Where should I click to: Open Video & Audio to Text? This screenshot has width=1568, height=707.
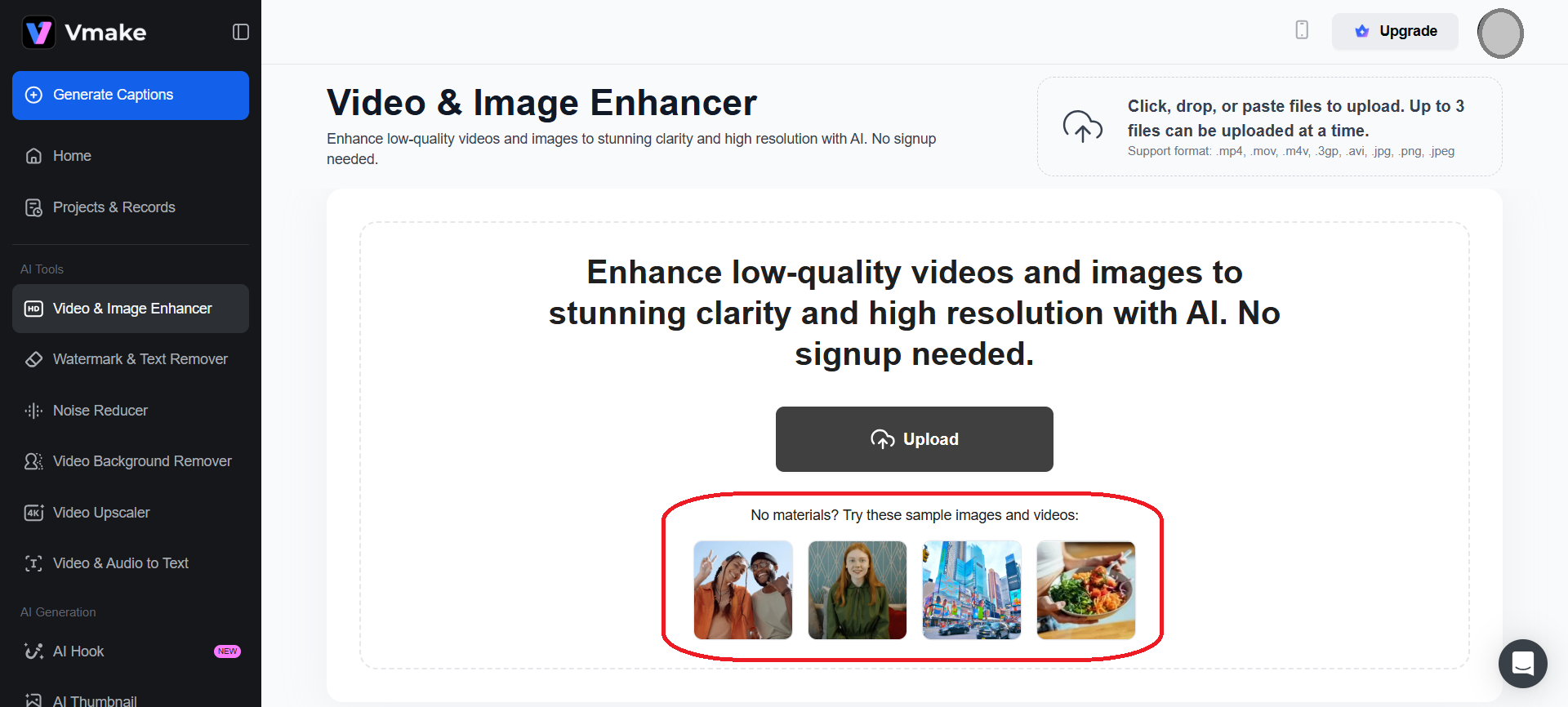pos(120,563)
